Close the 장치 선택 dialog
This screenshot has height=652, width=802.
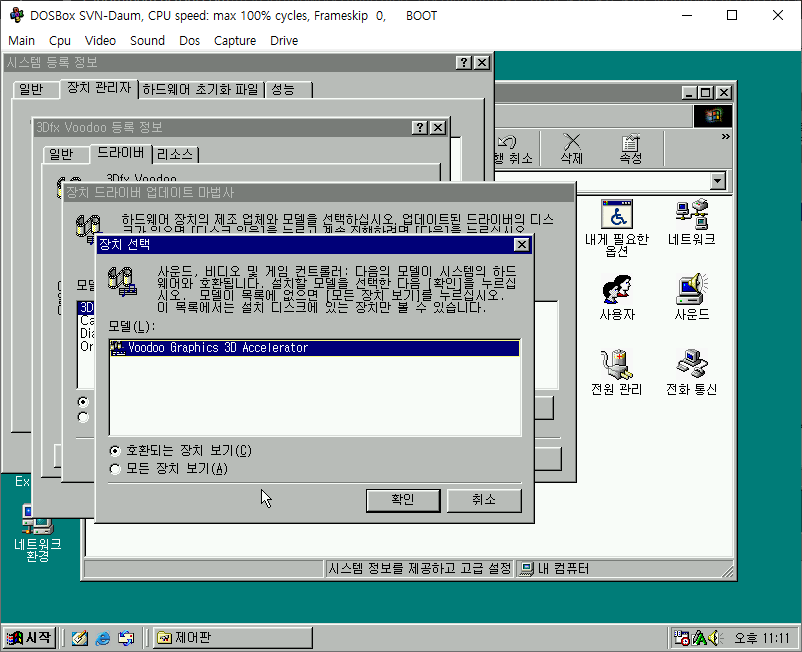[x=521, y=244]
